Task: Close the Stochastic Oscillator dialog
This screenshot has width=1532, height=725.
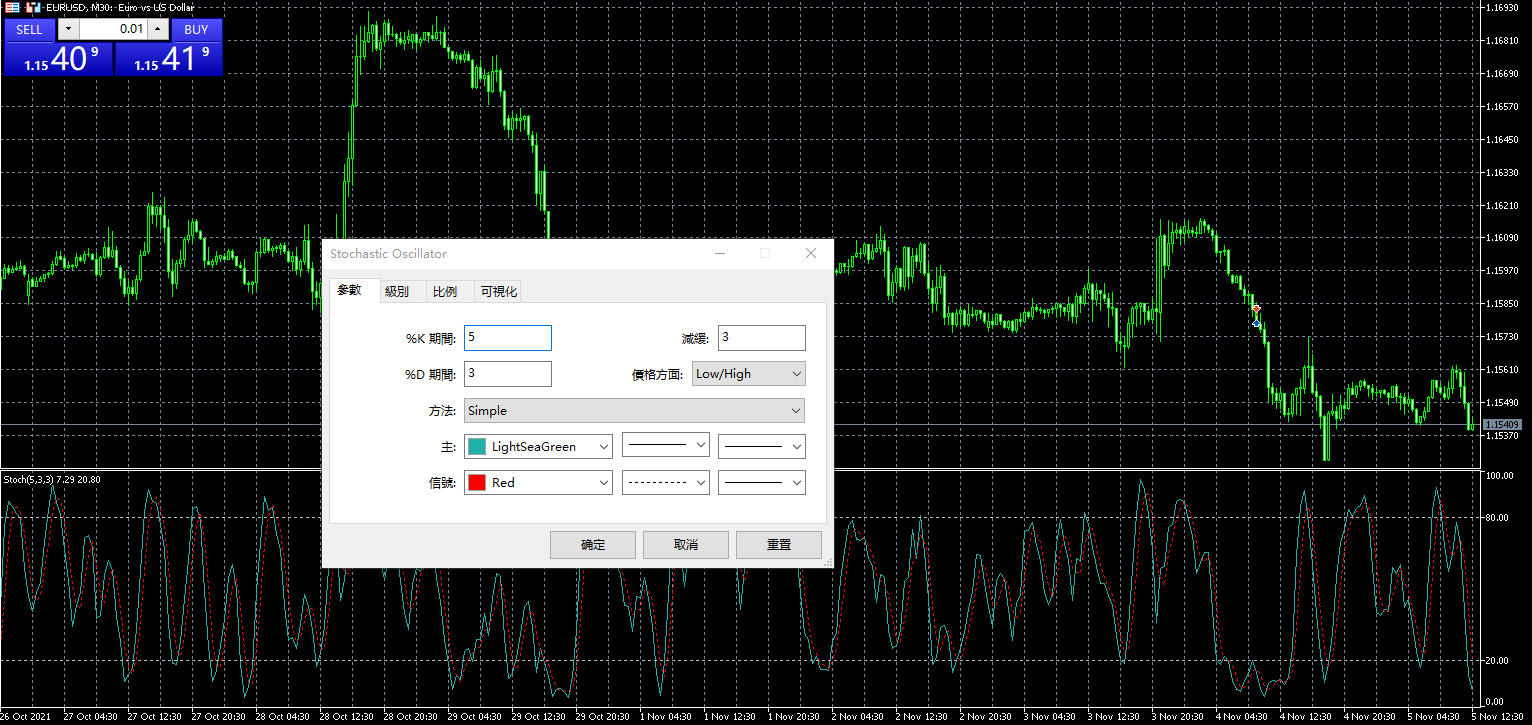Action: pos(811,254)
